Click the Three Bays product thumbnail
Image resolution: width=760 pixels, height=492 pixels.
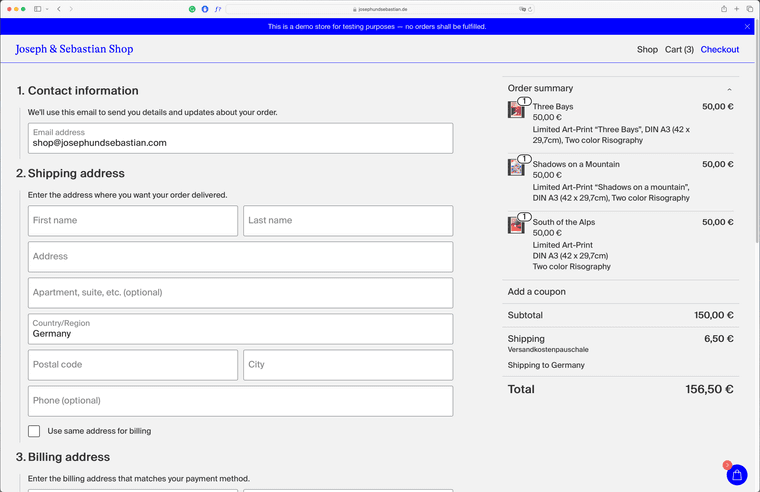click(x=516, y=110)
